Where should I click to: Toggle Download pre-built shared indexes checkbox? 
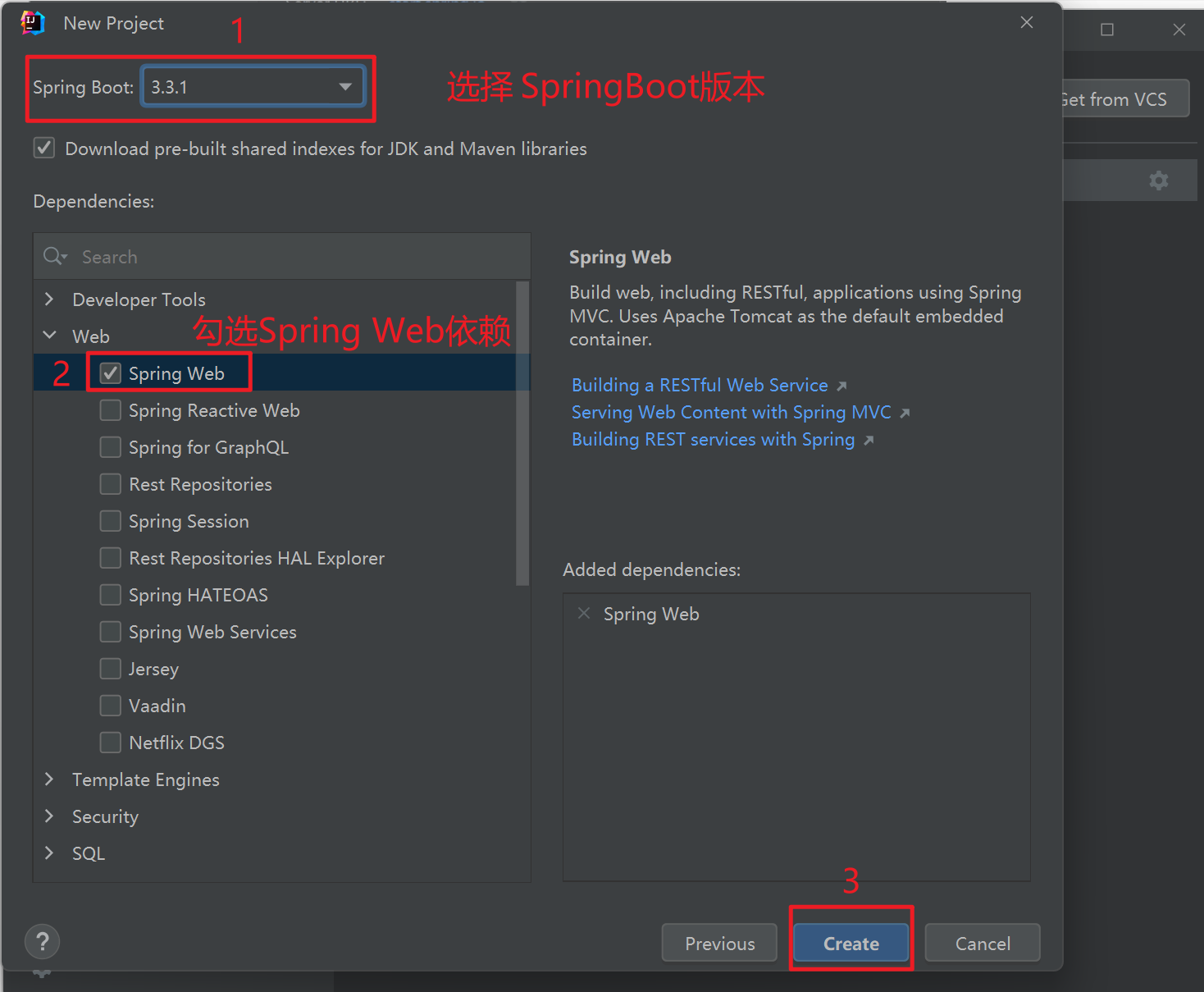click(44, 149)
